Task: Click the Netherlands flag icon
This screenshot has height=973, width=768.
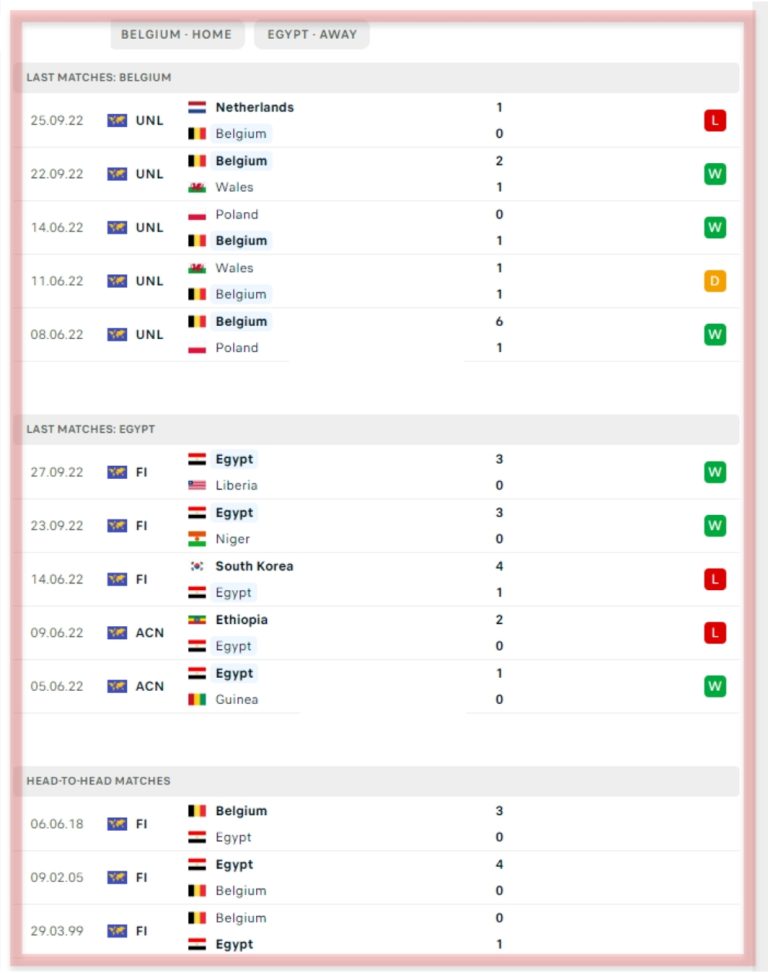Action: click(x=197, y=107)
